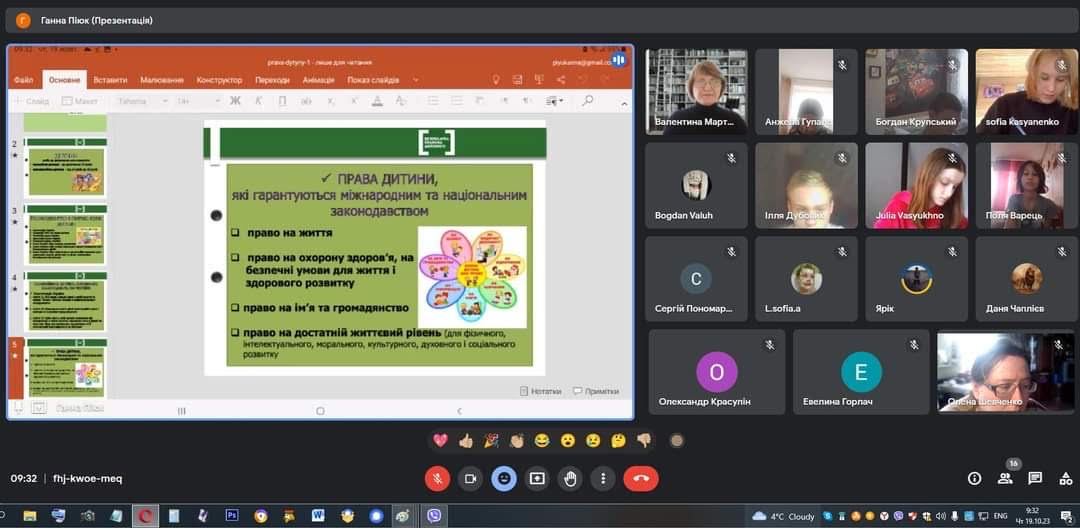1080x529 pixels.
Task: Unmute the microphone in the call bar
Action: coord(437,478)
